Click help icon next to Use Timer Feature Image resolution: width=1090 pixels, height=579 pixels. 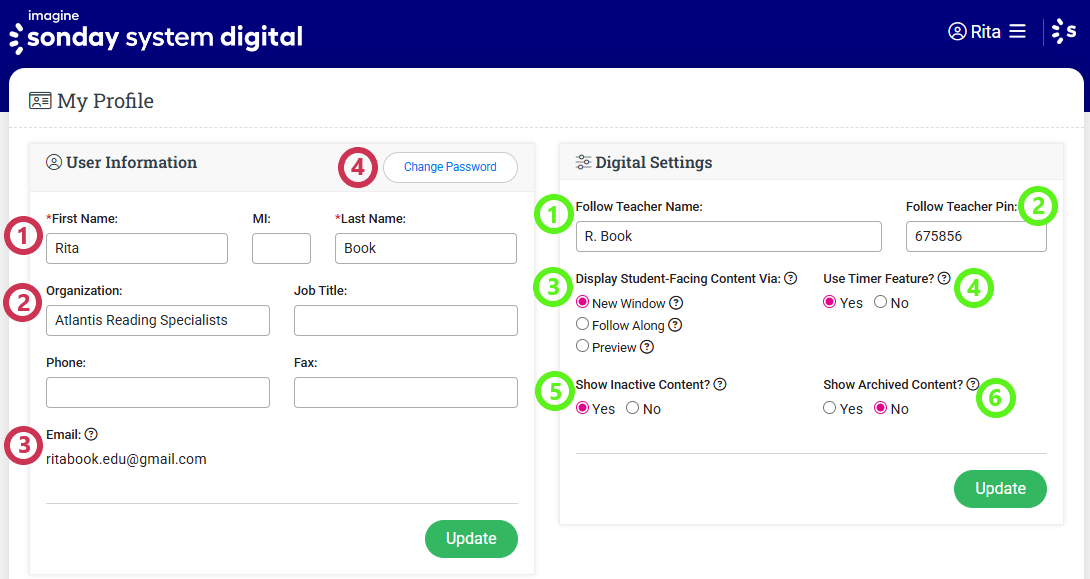[944, 278]
